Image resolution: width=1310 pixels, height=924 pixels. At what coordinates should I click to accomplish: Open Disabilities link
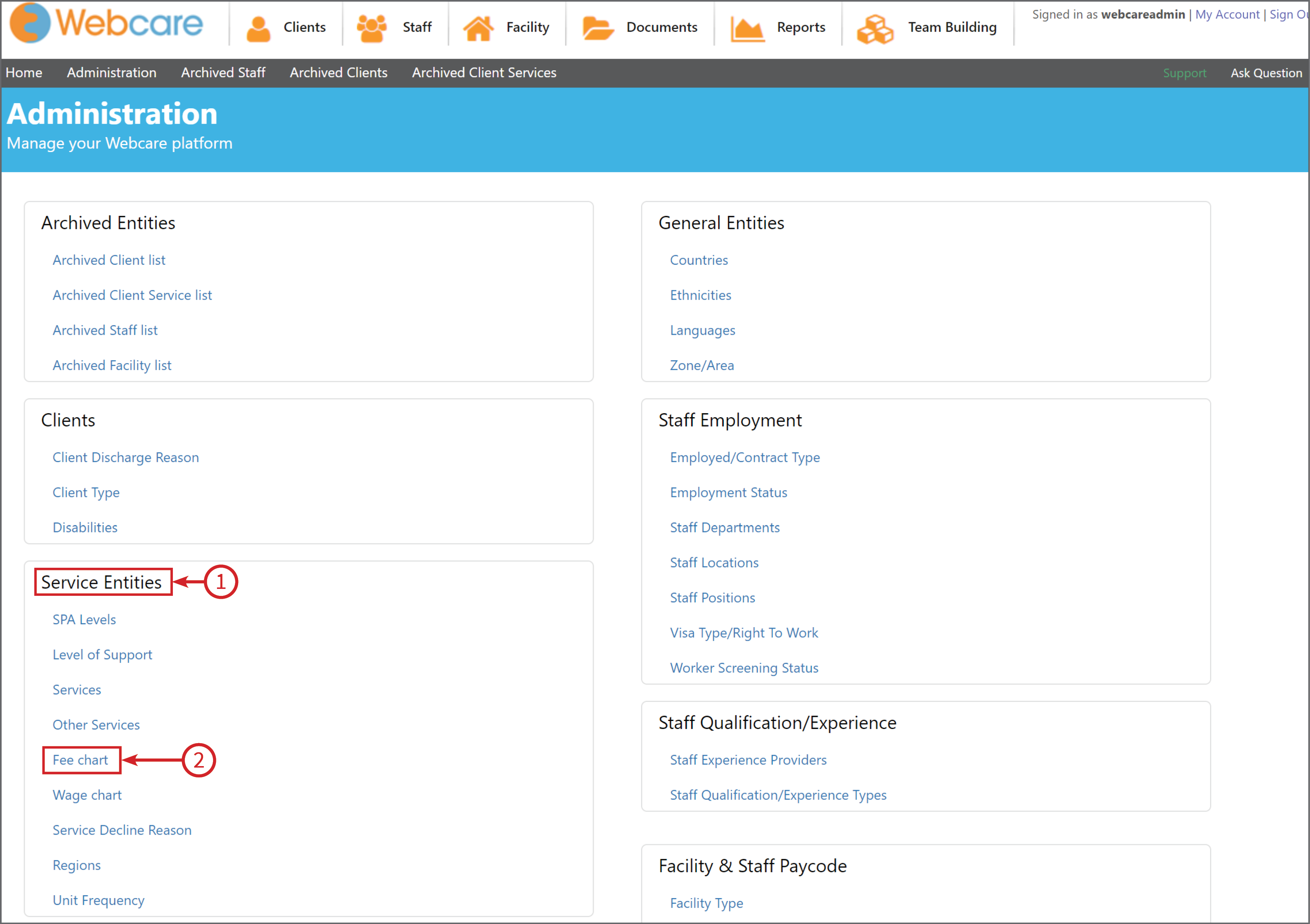[85, 528]
